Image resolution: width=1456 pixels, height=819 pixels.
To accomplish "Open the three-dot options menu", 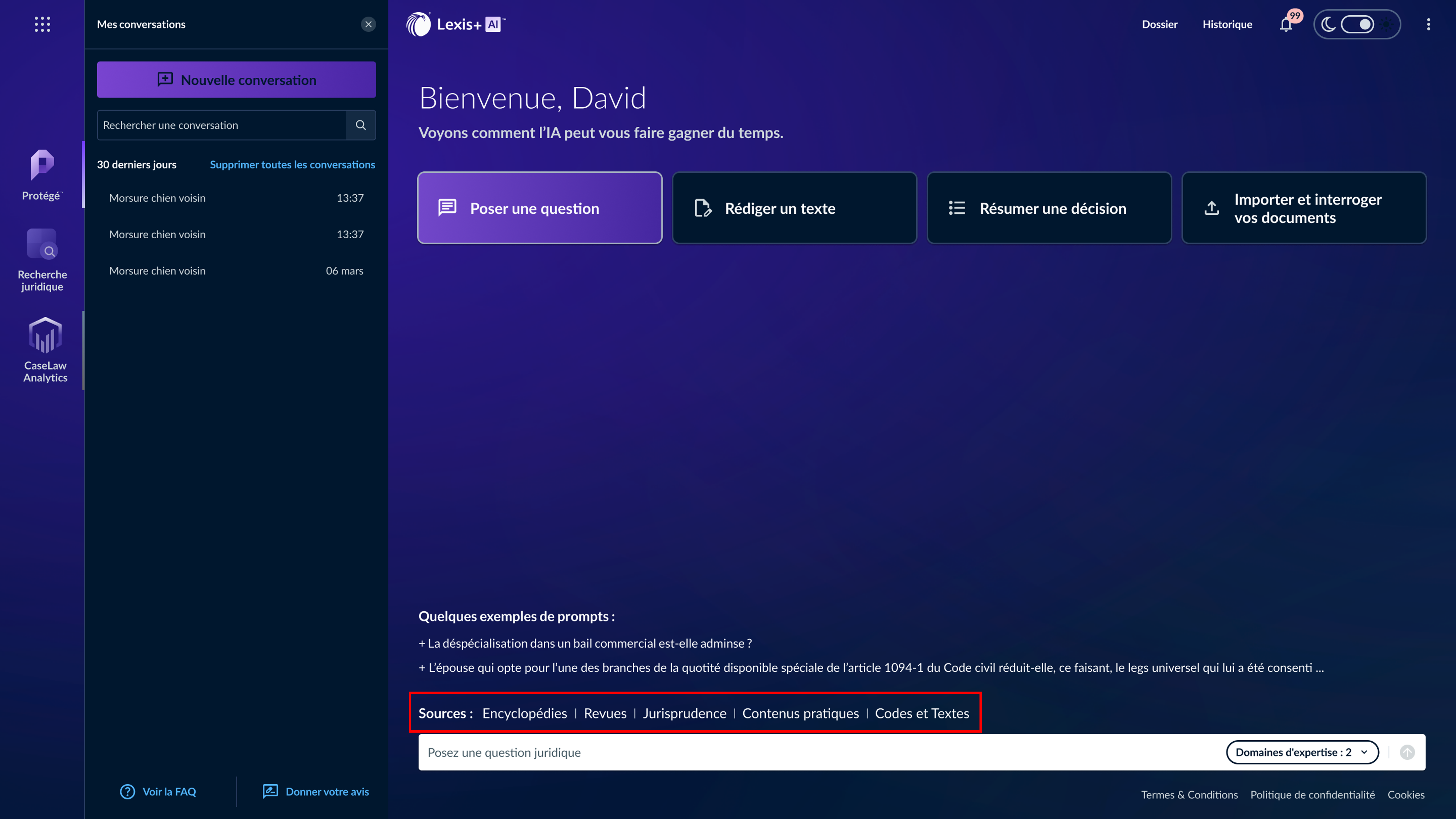I will (x=1428, y=24).
